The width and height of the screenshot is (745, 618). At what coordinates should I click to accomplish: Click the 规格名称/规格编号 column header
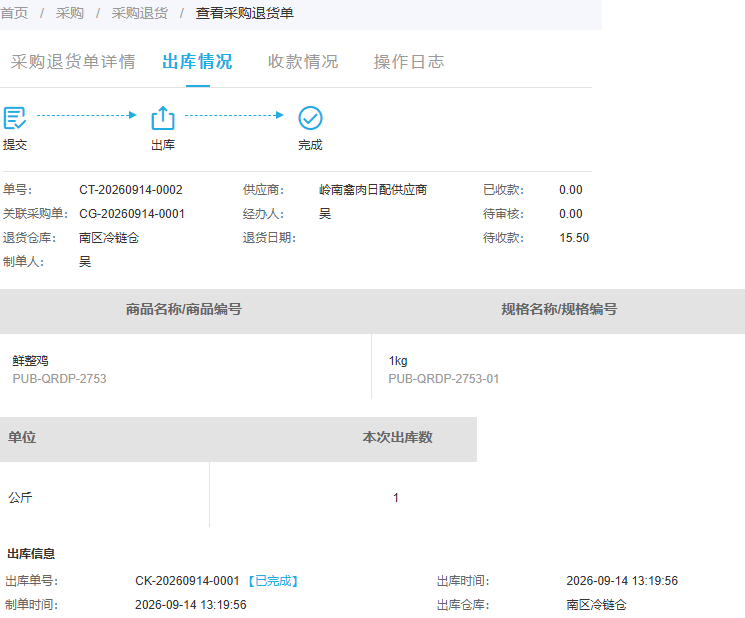point(559,310)
